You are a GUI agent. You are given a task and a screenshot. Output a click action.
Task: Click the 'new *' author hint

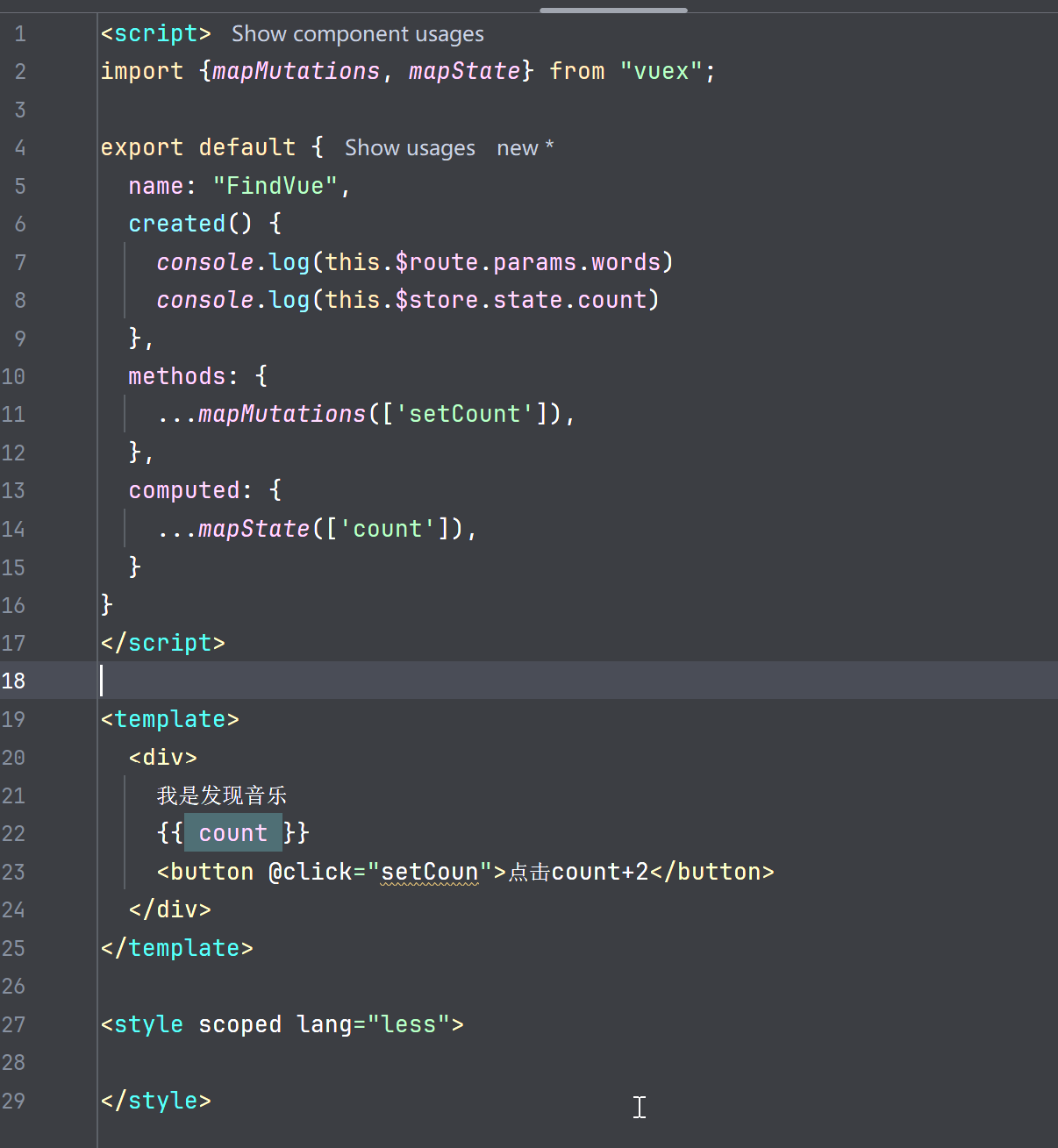[x=525, y=148]
